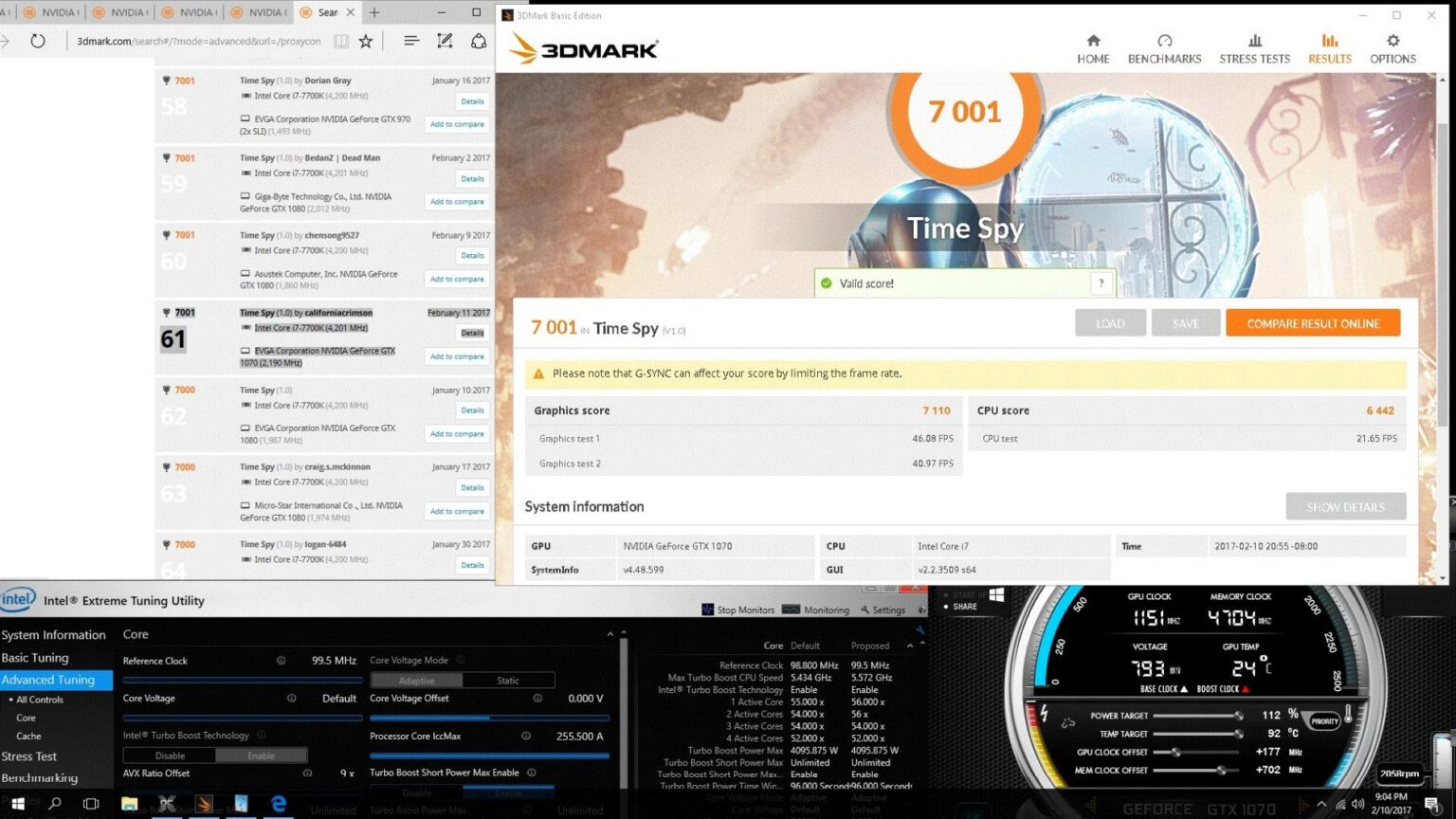The height and width of the screenshot is (819, 1456).
Task: Click the Priority button in Precision
Action: tap(1324, 721)
